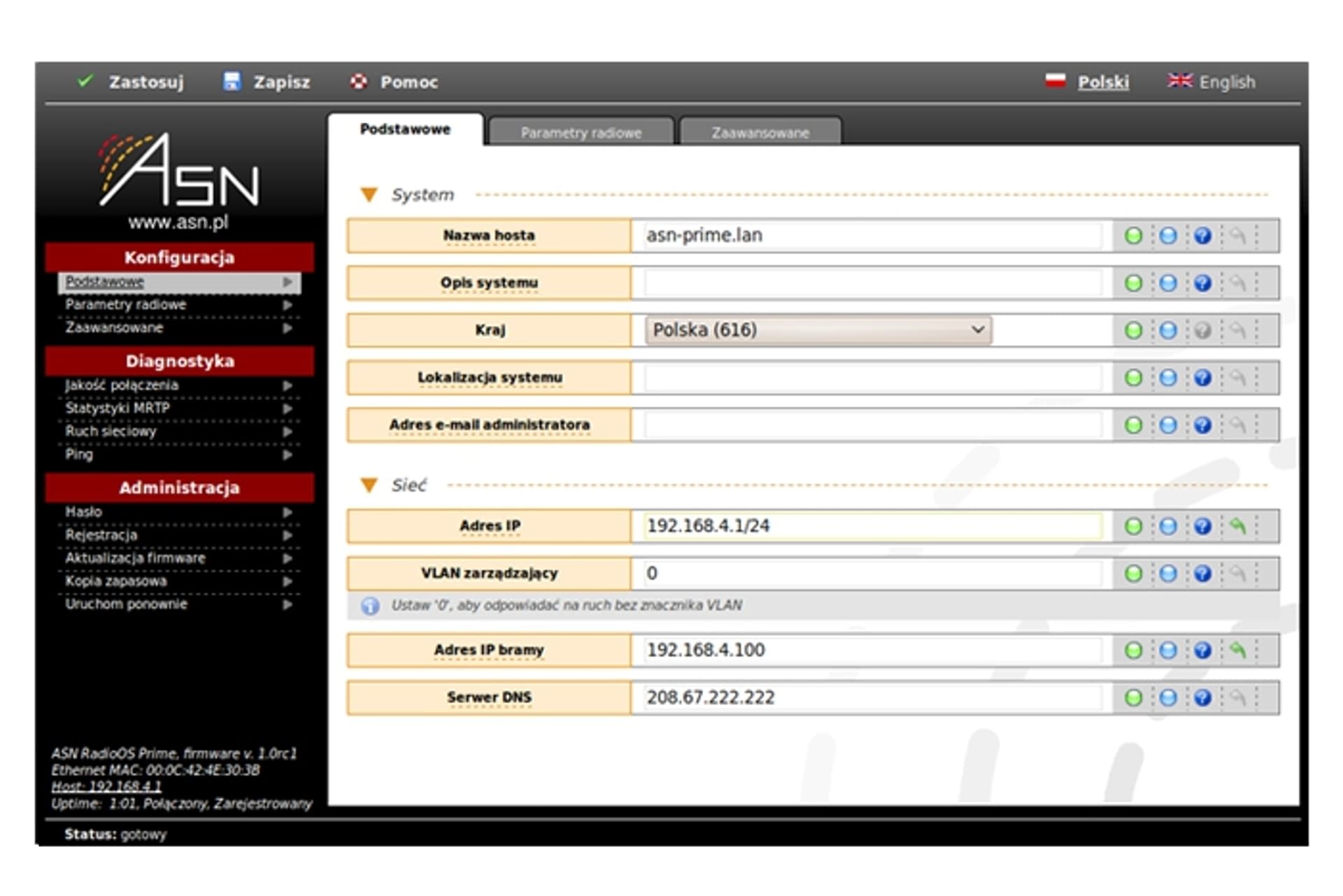This screenshot has height=896, width=1343.
Task: Click into the VLAN zarządzający field
Action: (872, 574)
